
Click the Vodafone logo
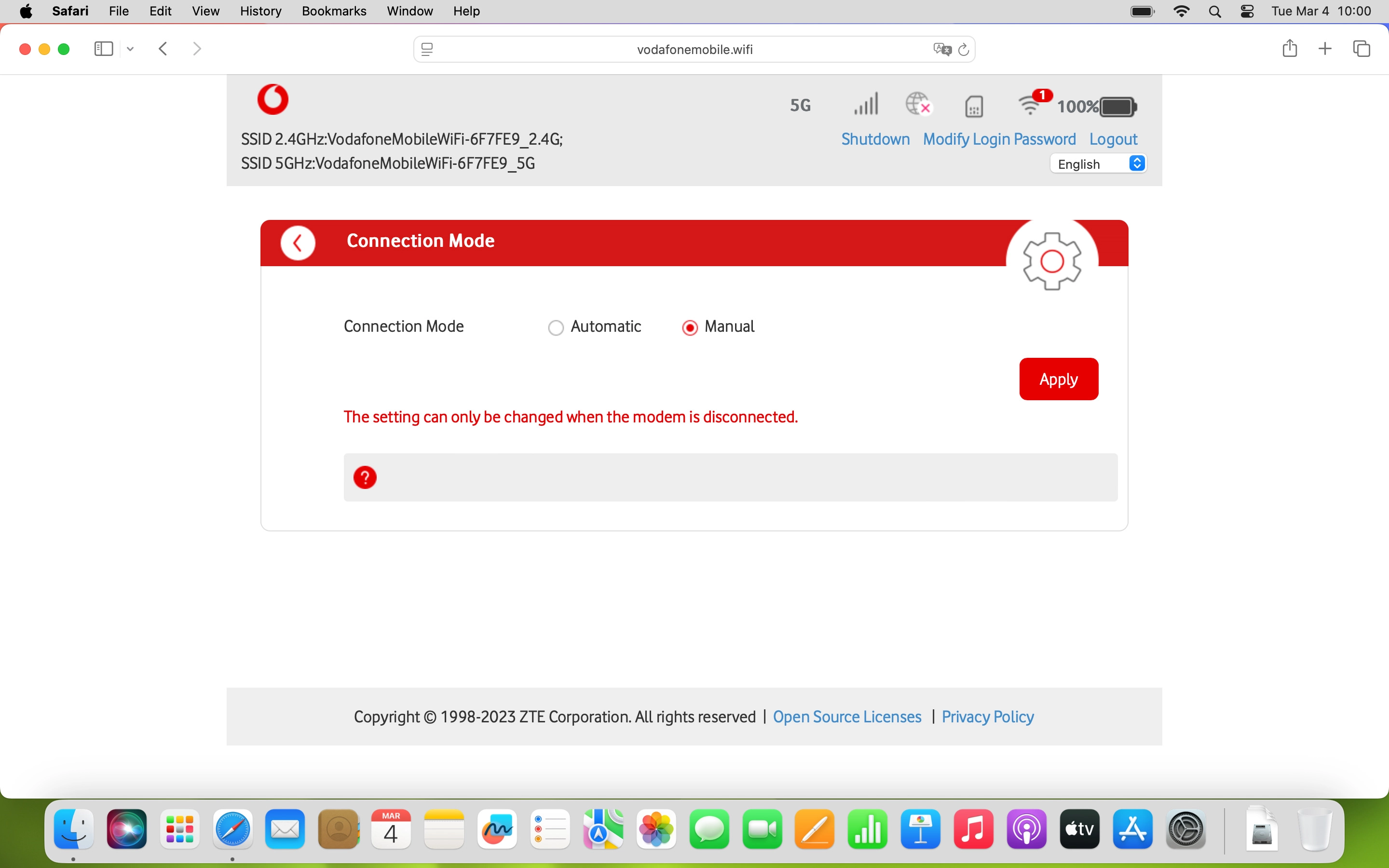click(272, 99)
